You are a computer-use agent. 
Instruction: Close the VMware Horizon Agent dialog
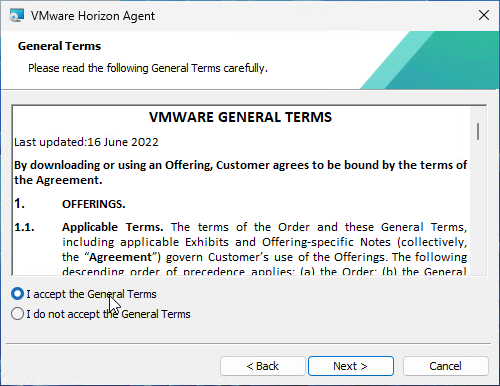point(484,15)
